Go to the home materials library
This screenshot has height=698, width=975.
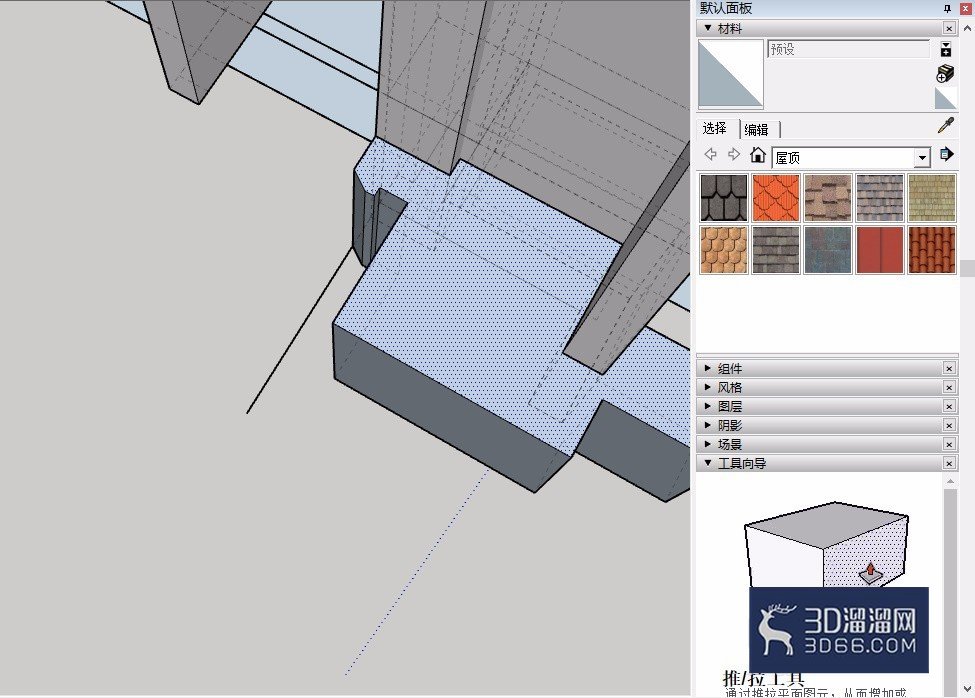tap(757, 155)
